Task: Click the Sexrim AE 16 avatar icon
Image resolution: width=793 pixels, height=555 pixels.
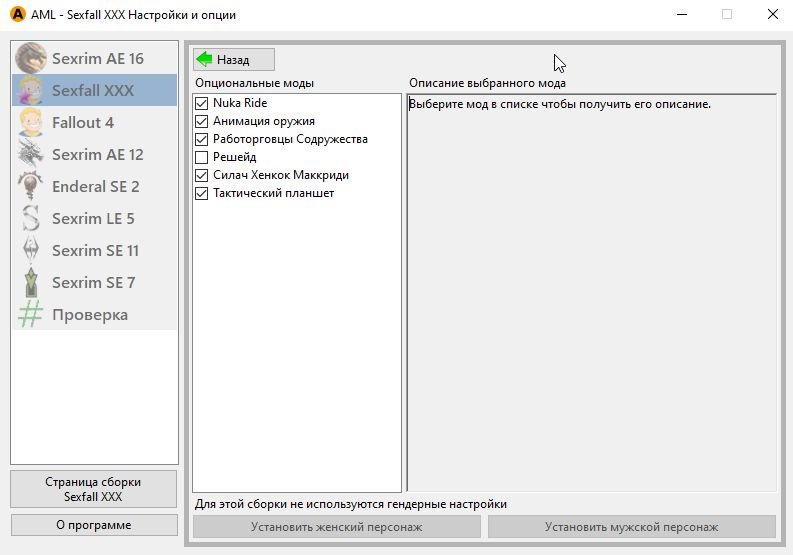Action: (x=31, y=58)
